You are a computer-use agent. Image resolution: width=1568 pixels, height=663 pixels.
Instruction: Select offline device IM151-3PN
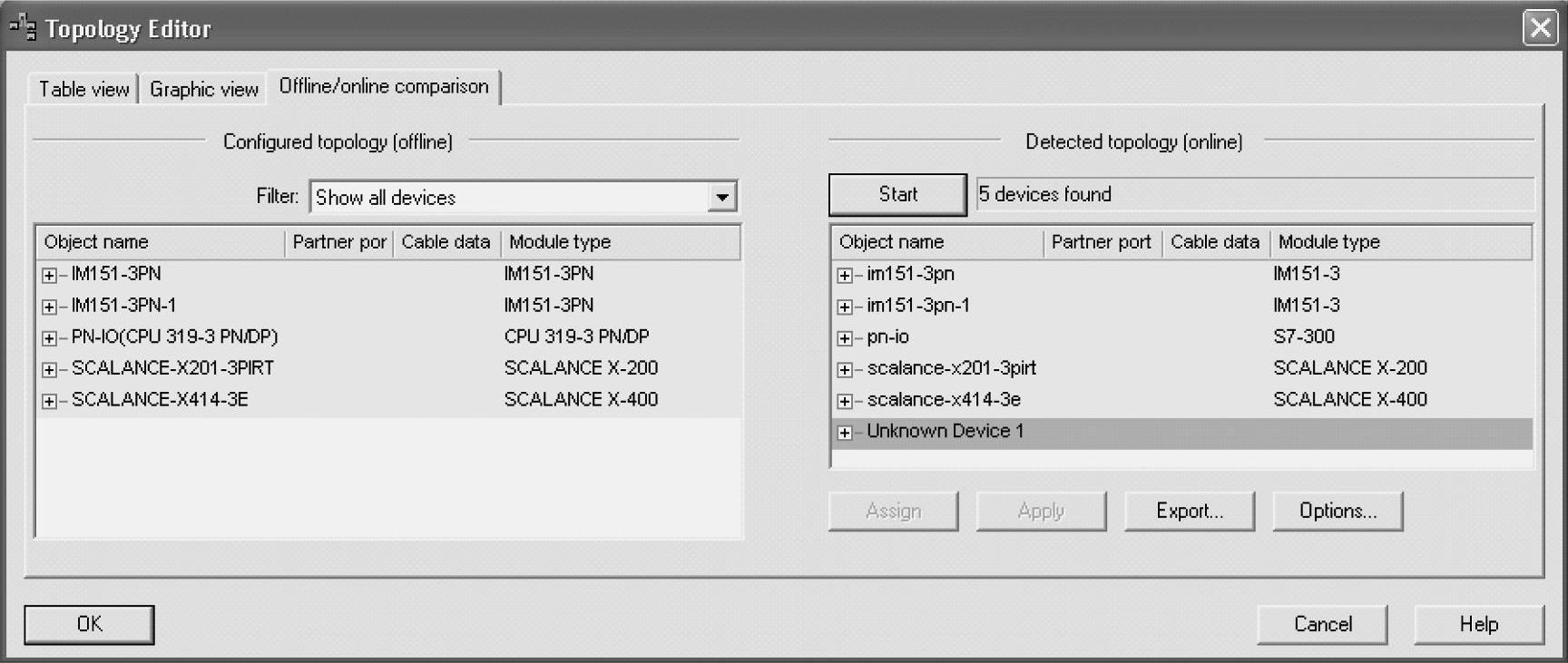116,274
